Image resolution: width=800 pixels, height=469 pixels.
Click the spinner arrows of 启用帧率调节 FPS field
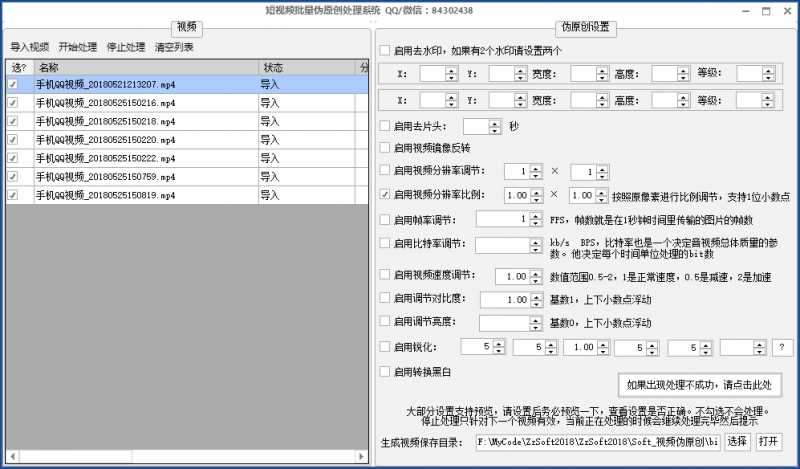pyautogui.click(x=535, y=219)
